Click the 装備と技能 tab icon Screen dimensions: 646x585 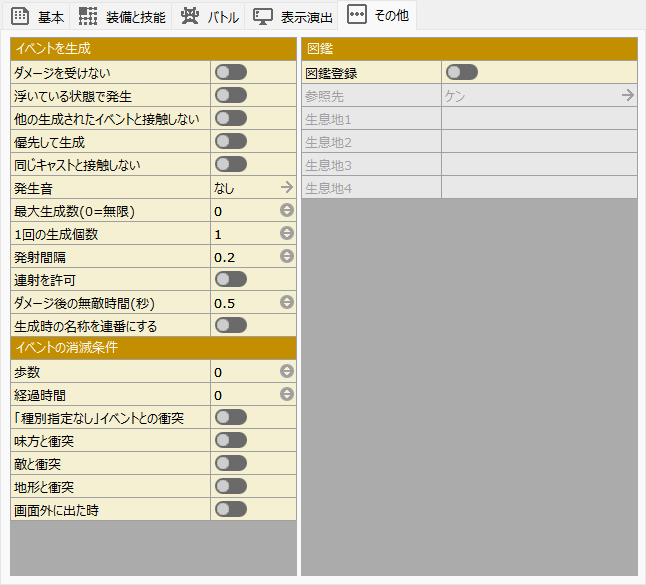[x=89, y=16]
